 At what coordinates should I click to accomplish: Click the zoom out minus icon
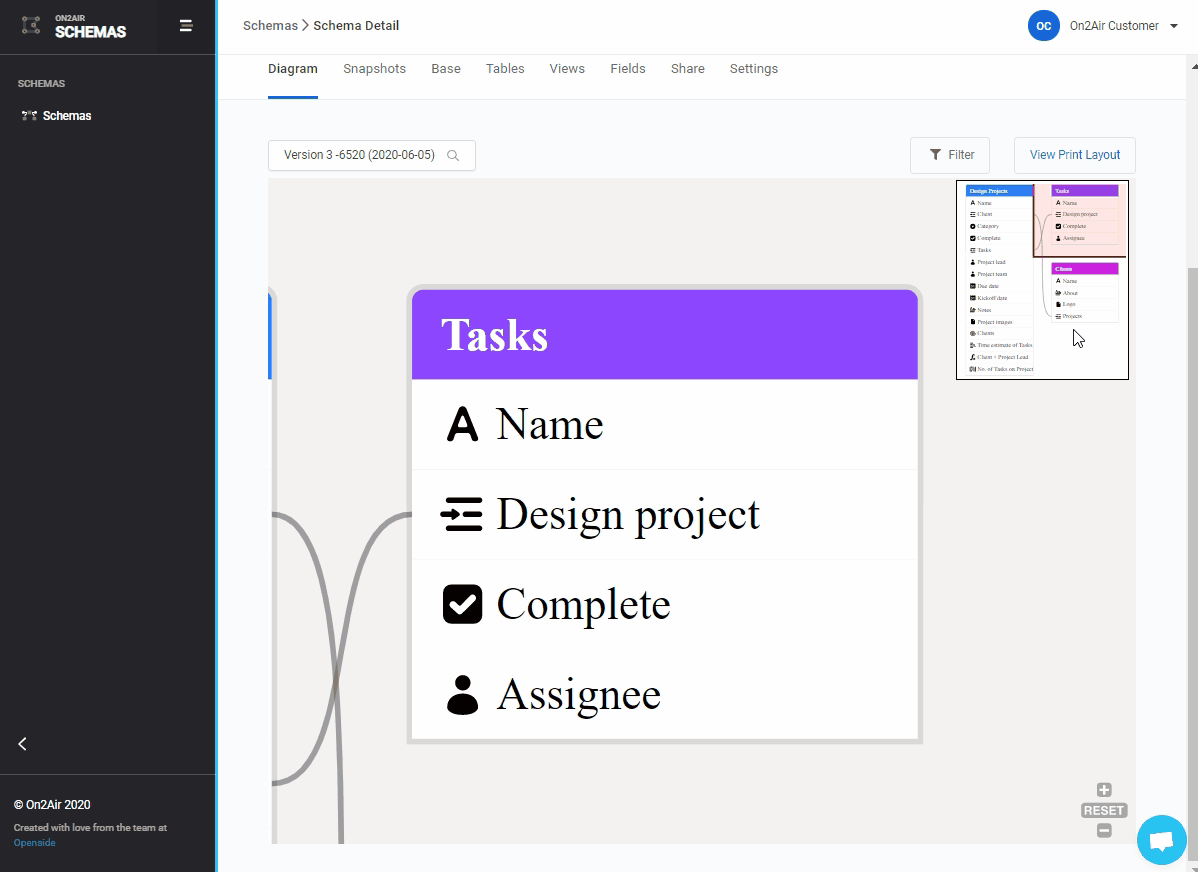click(1104, 830)
